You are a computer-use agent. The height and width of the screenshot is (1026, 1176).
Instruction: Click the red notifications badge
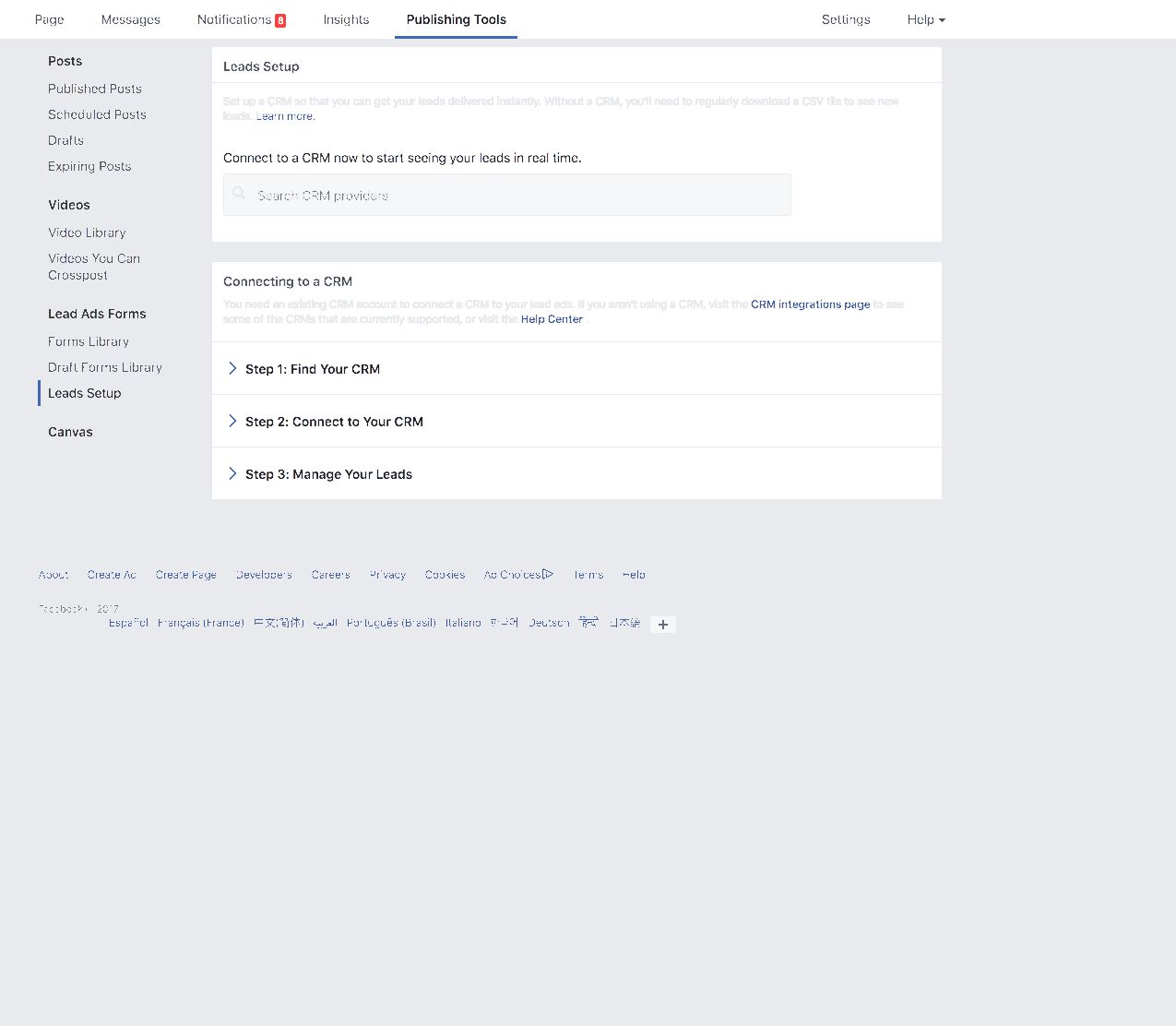(x=280, y=20)
